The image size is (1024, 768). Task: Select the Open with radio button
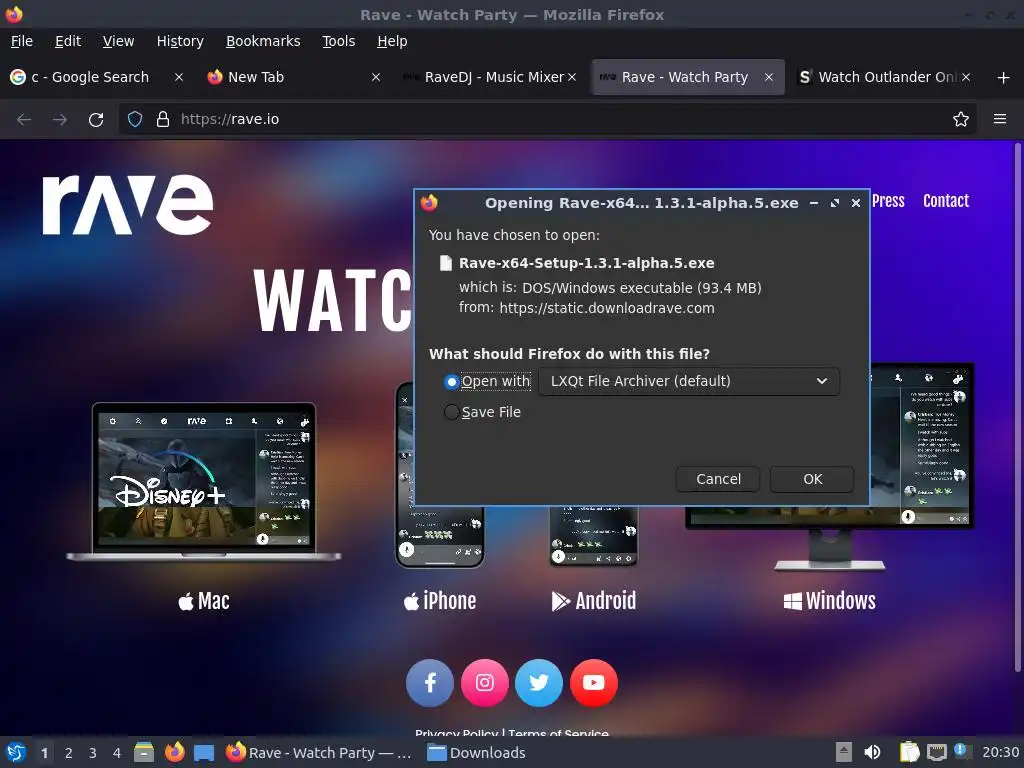click(x=451, y=382)
